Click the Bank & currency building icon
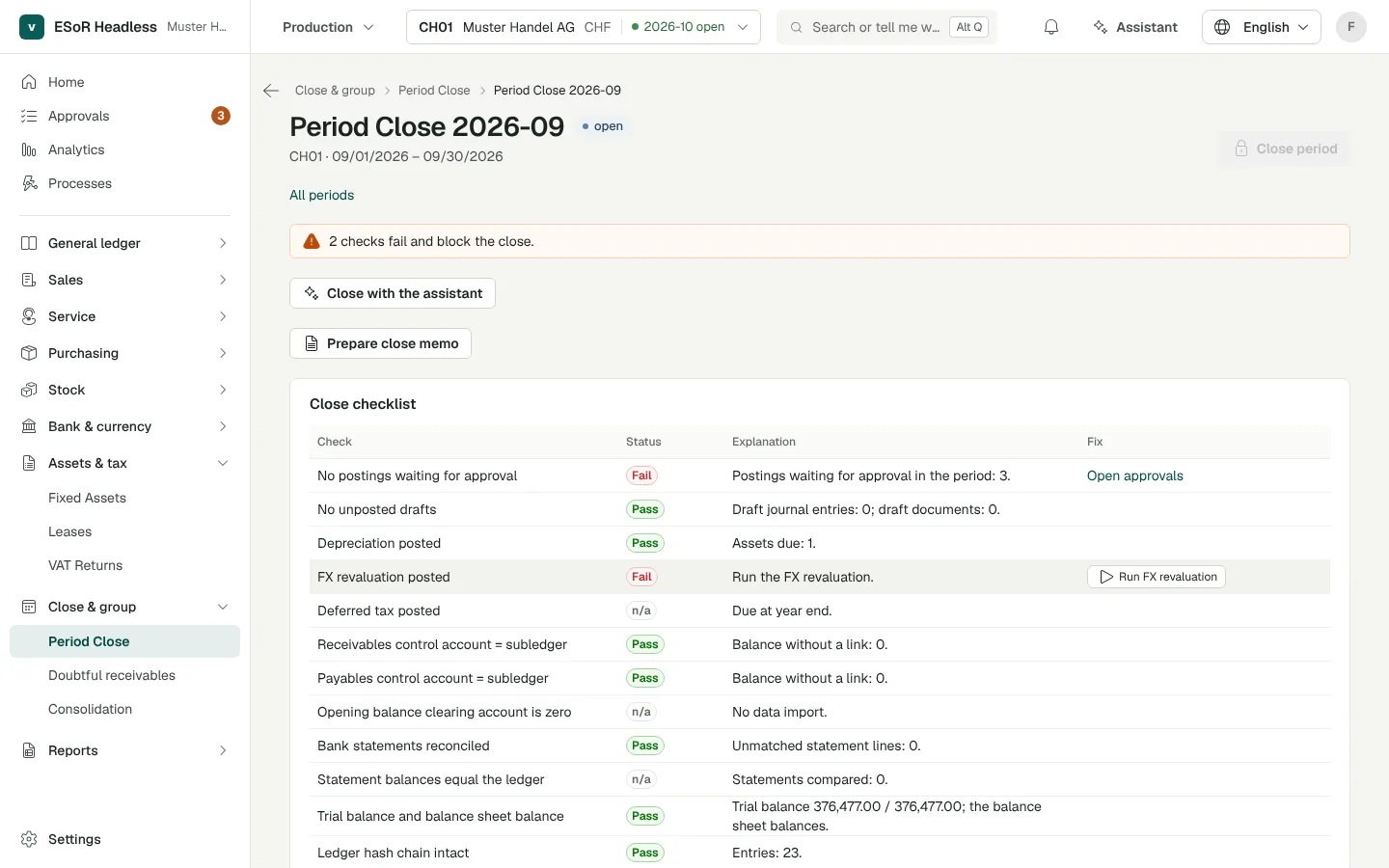The width and height of the screenshot is (1389, 868). tap(29, 426)
